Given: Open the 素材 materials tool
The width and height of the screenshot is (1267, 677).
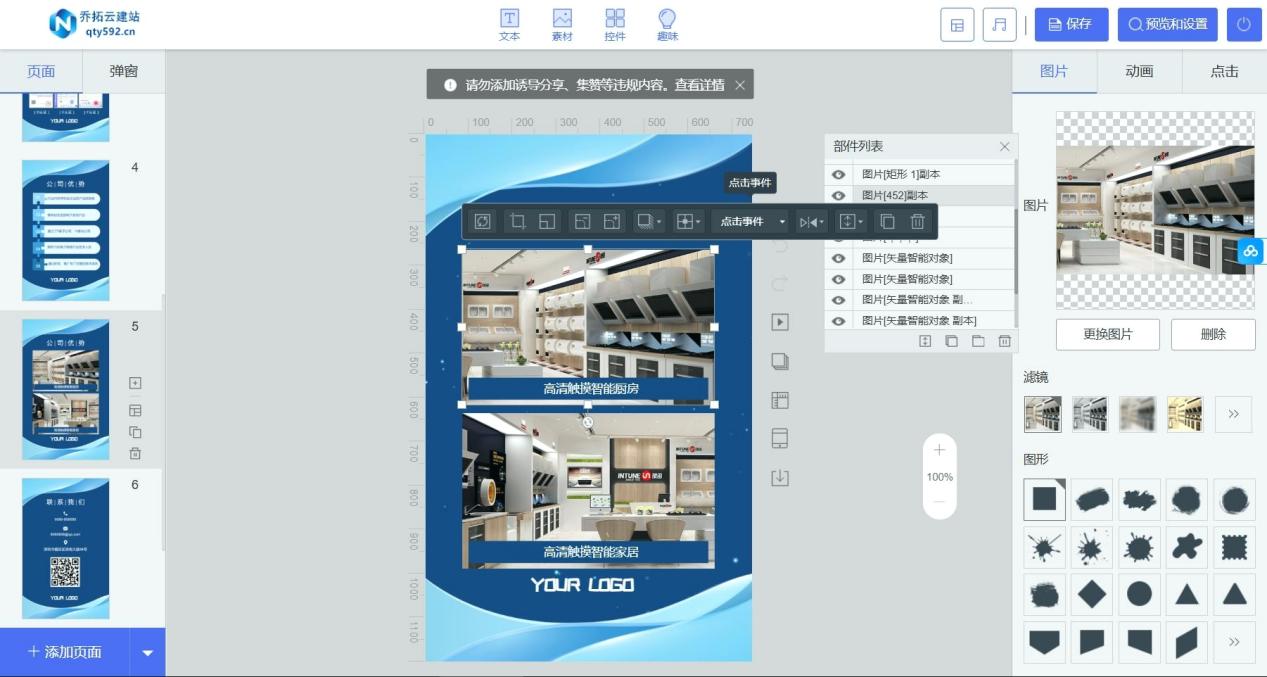Looking at the screenshot, I should 562,24.
